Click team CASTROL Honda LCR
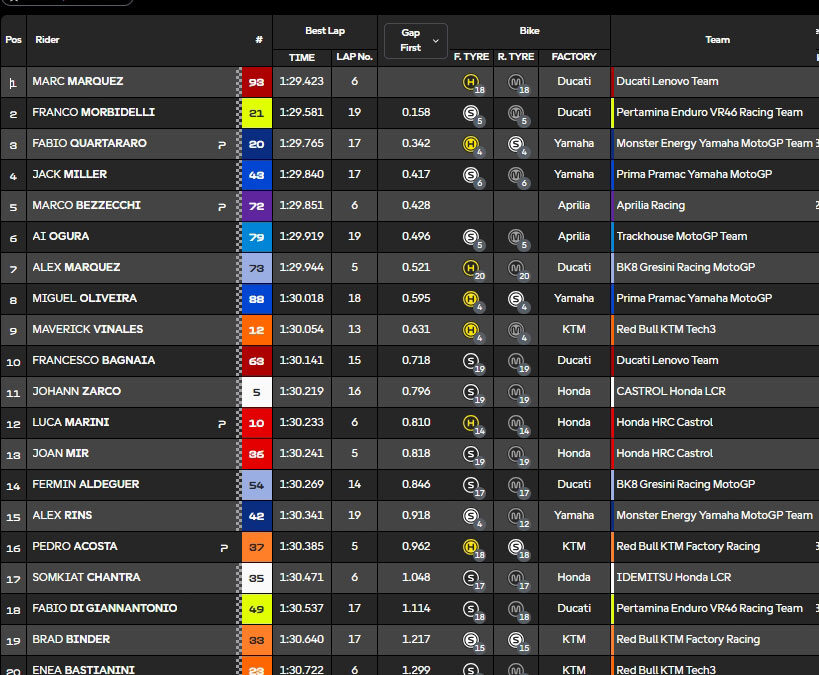The height and width of the screenshot is (675, 819). pos(671,391)
